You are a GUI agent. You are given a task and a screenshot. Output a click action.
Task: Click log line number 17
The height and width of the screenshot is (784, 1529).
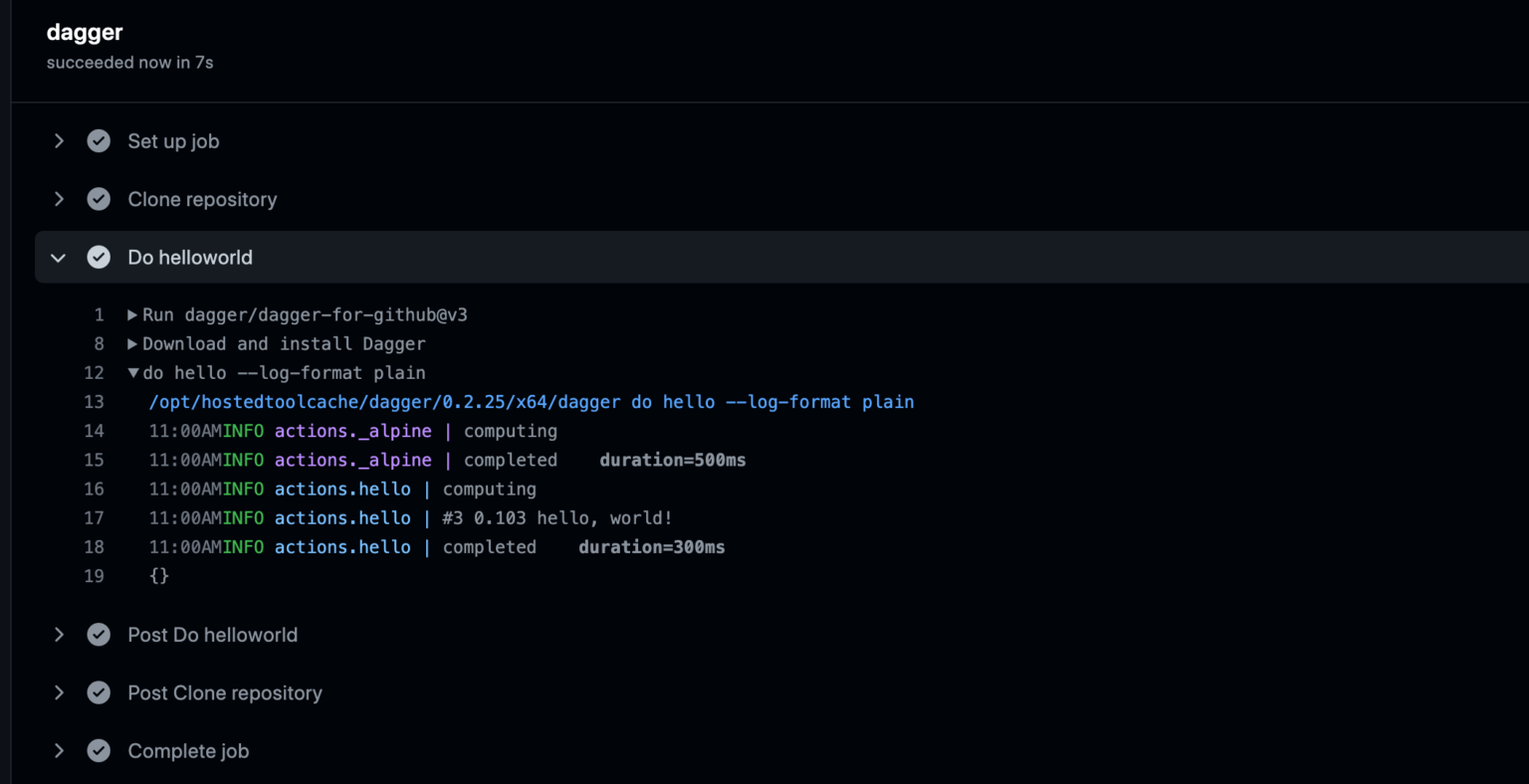tap(94, 518)
